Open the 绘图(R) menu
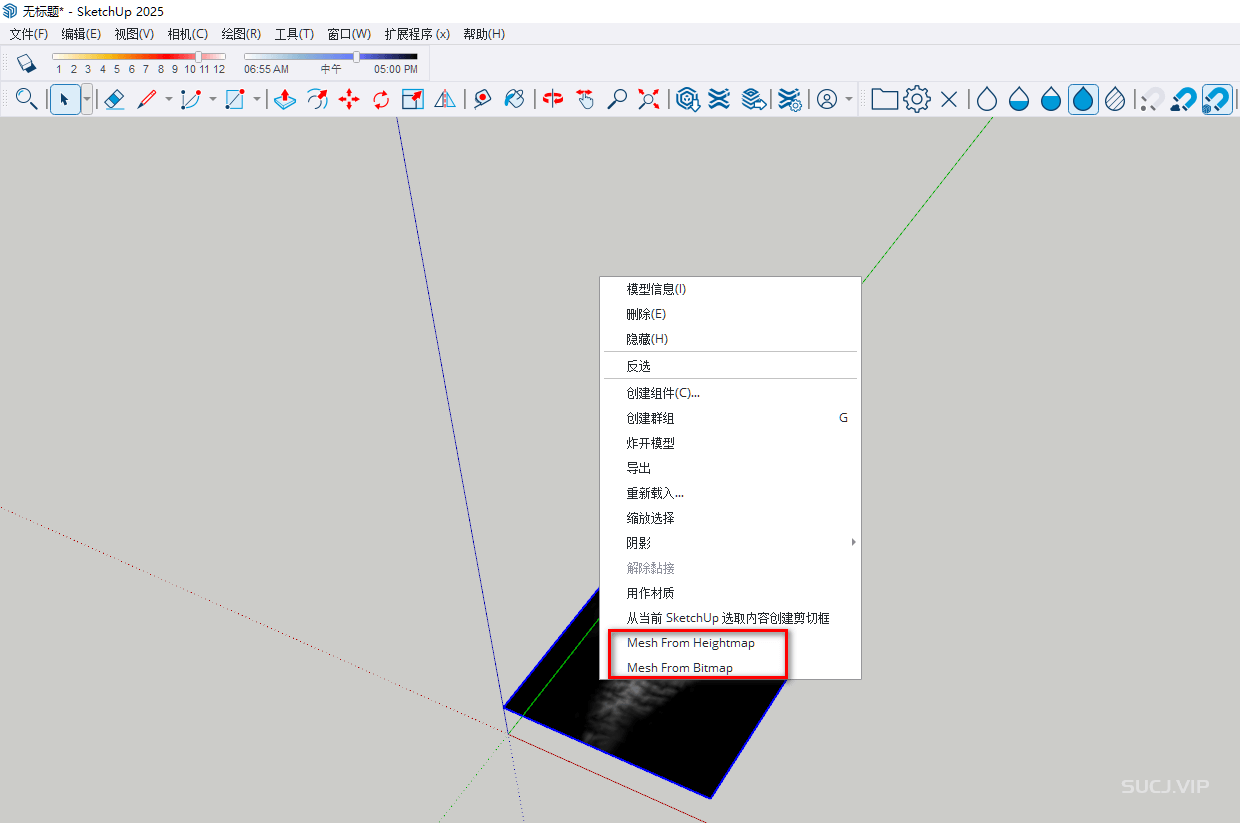 pos(241,34)
